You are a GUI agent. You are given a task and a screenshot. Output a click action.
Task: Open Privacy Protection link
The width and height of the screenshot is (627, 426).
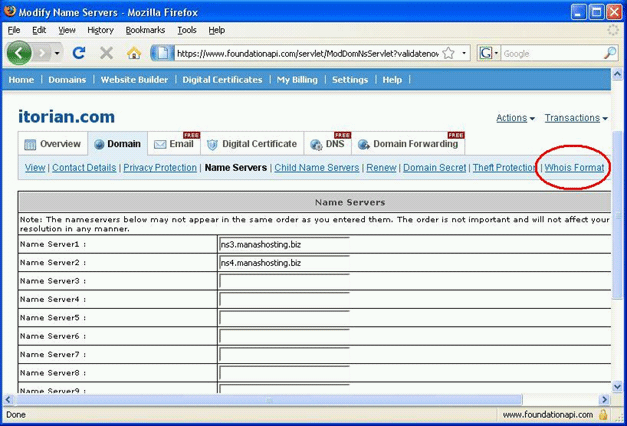[160, 168]
